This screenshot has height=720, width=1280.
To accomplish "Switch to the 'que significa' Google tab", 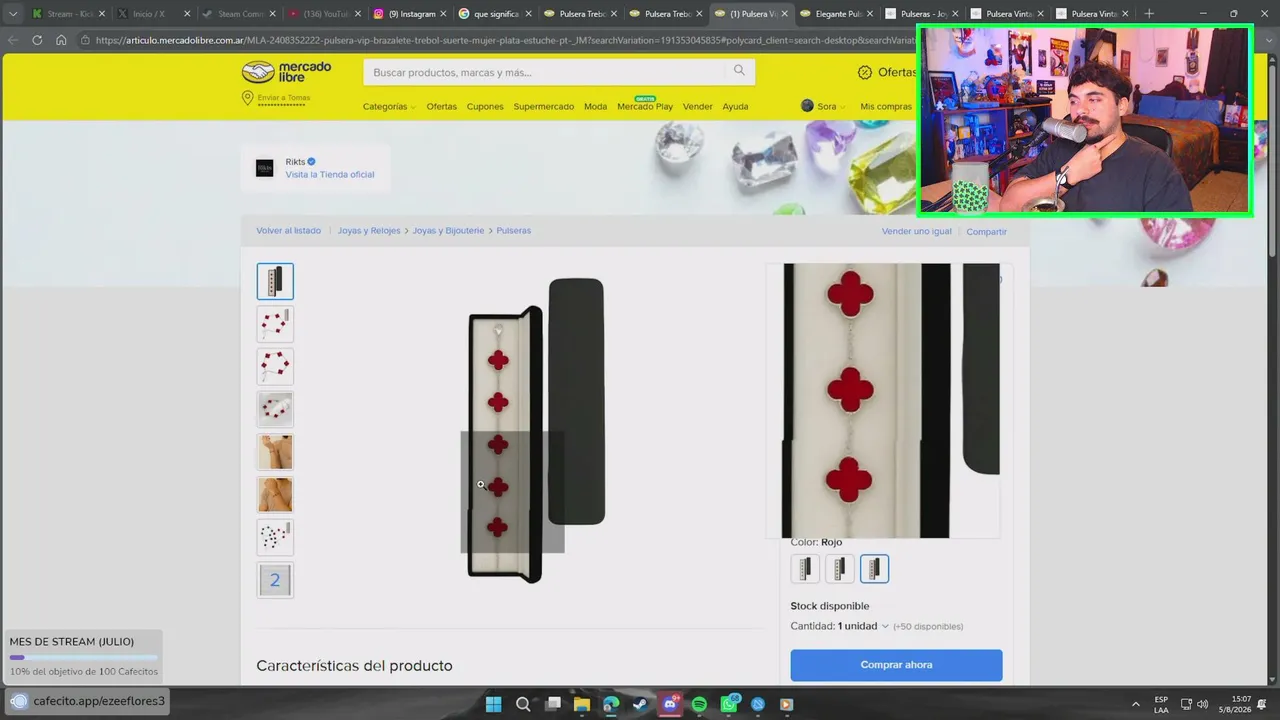I will (493, 14).
